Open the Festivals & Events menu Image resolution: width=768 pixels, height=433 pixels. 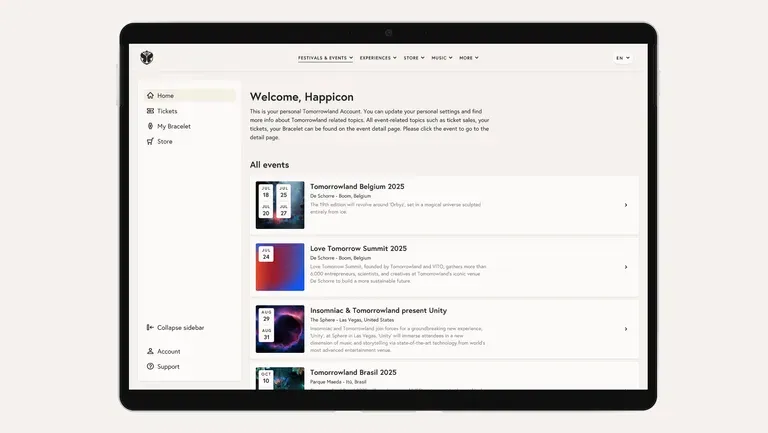[325, 58]
